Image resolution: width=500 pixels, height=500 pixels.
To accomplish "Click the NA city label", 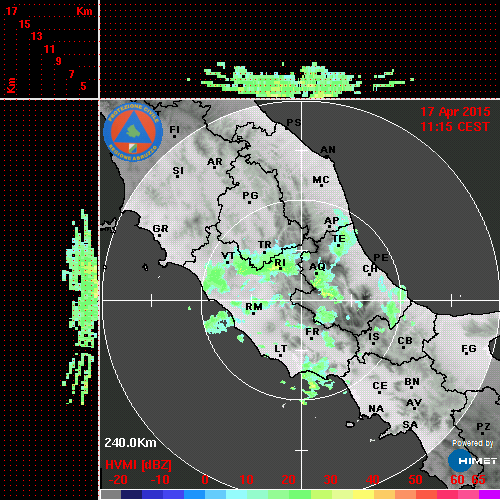I will [x=376, y=409].
